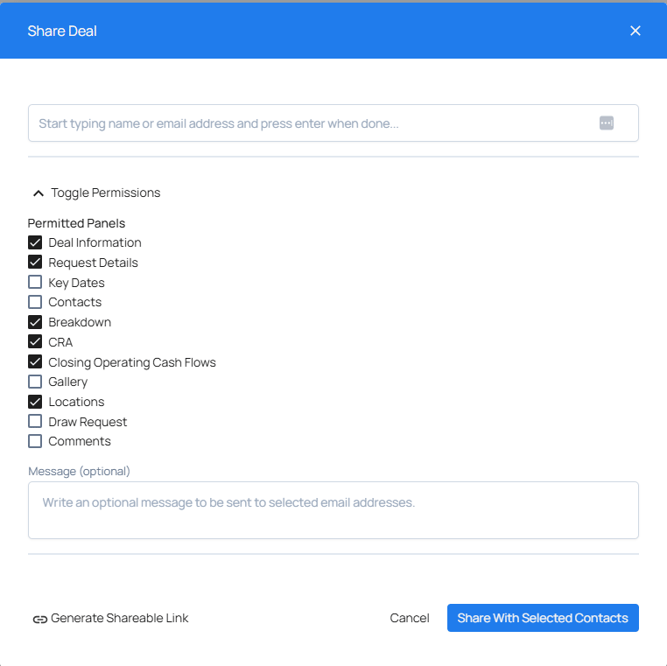Click the name or email address field
The height and width of the screenshot is (666, 667).
310,124
